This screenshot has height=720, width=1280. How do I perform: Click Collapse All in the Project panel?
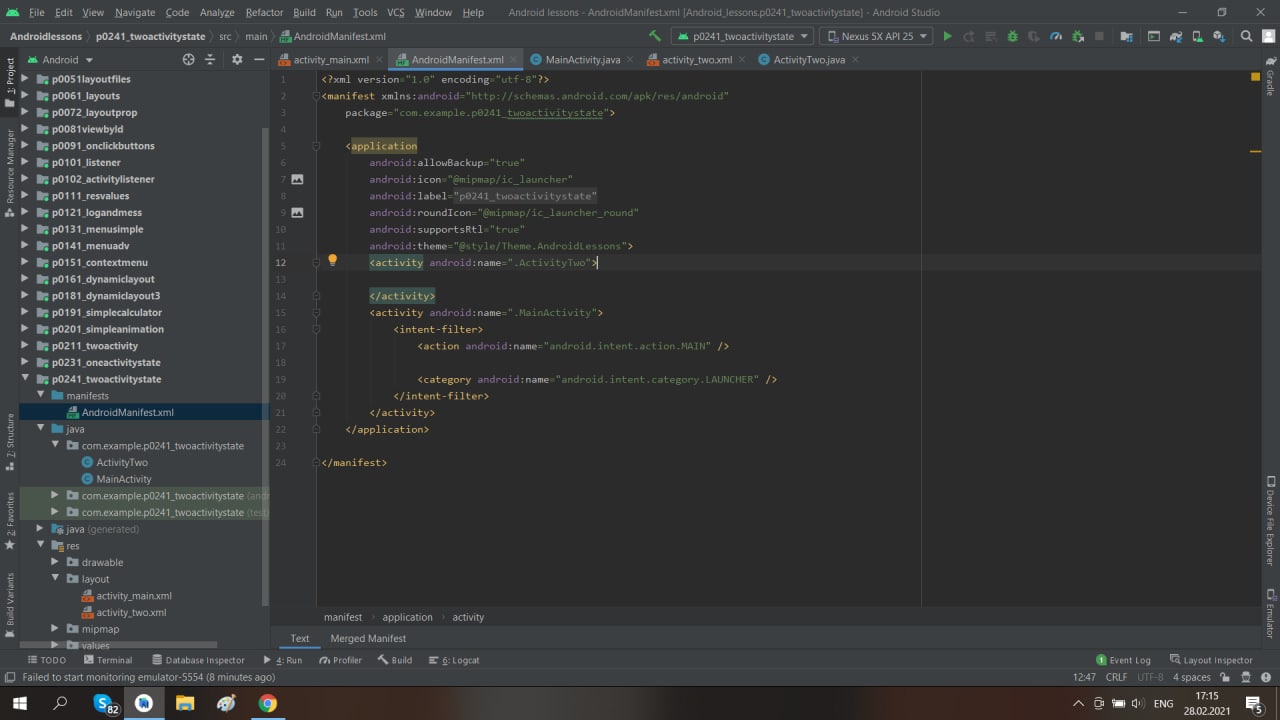210,60
